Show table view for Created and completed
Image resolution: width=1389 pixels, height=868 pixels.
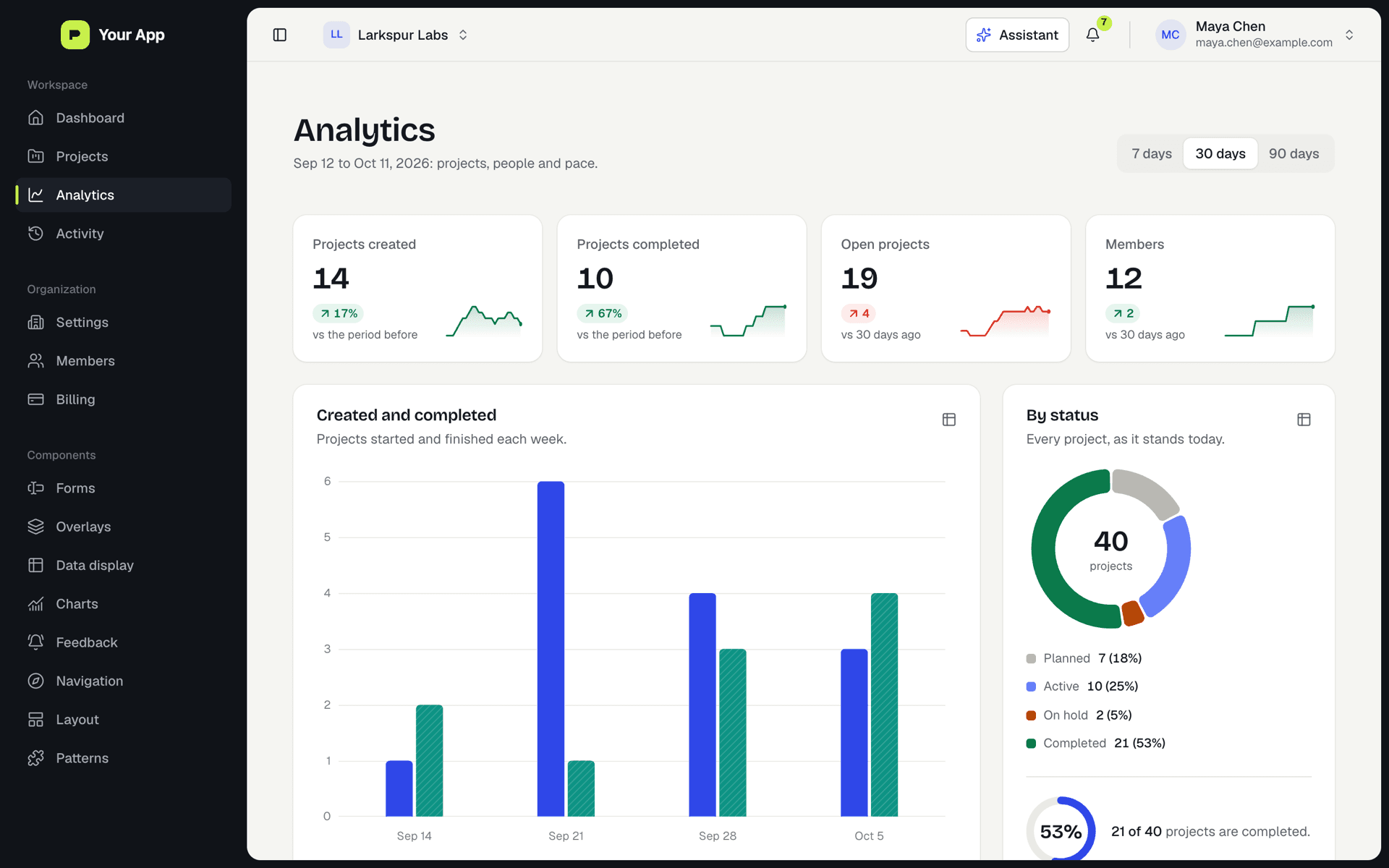pos(949,420)
